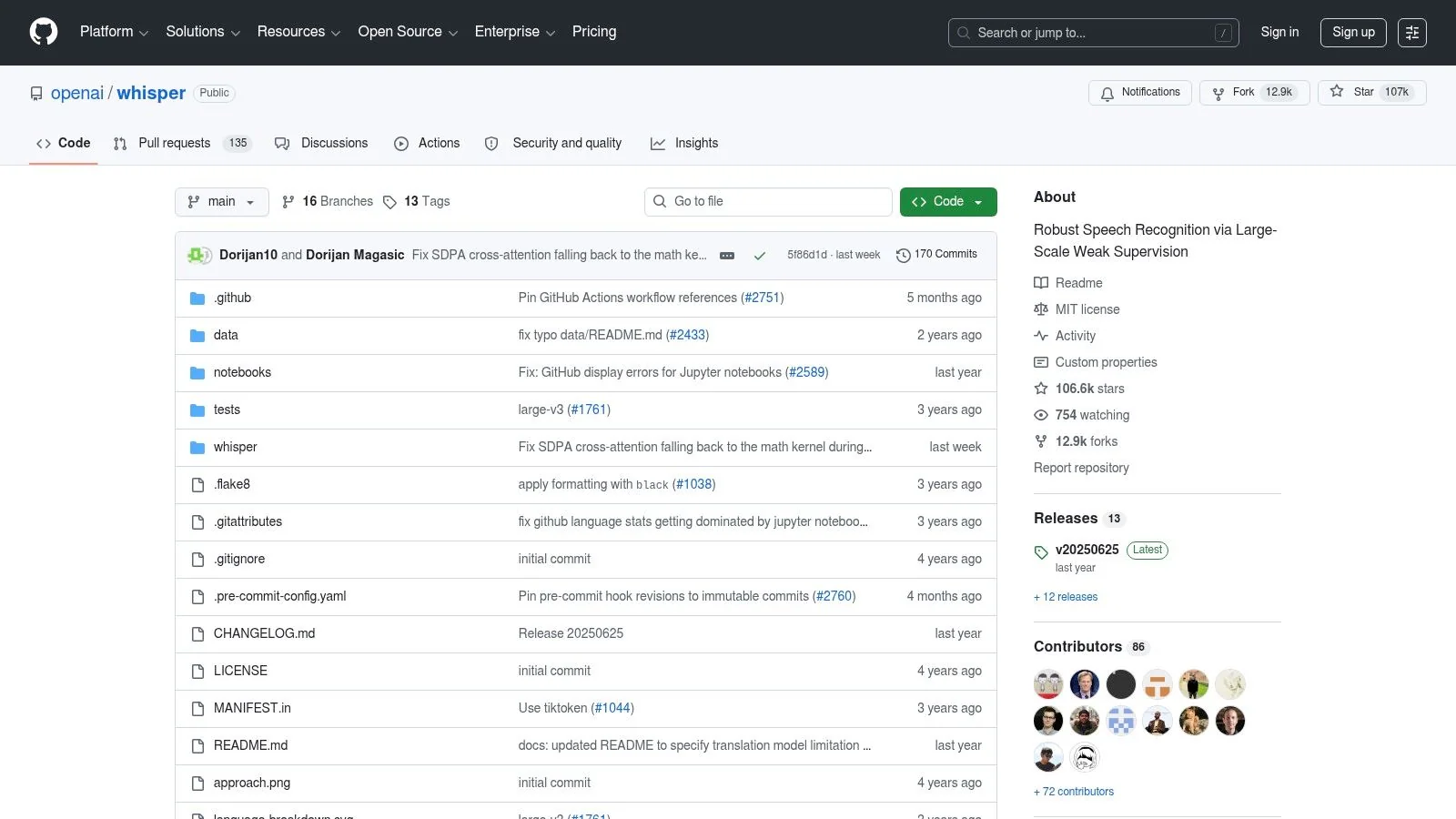
Task: Click the file icon for LICENSE
Action: click(x=197, y=672)
